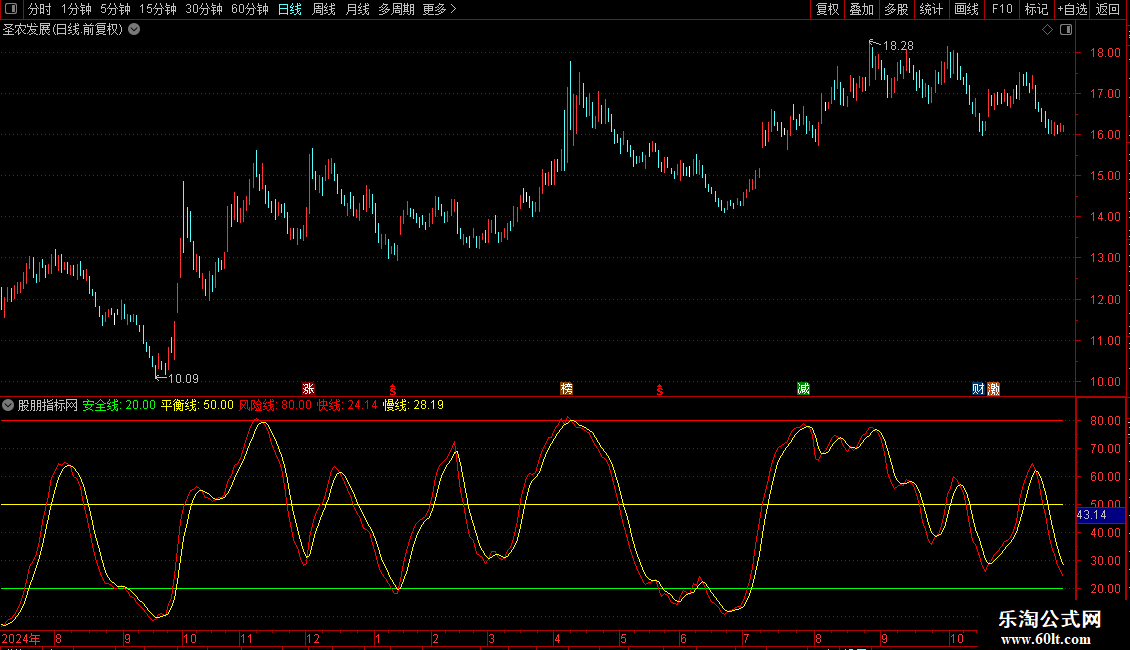The width and height of the screenshot is (1130, 650).
Task: Click the green 减 event marker
Action: pyautogui.click(x=804, y=389)
